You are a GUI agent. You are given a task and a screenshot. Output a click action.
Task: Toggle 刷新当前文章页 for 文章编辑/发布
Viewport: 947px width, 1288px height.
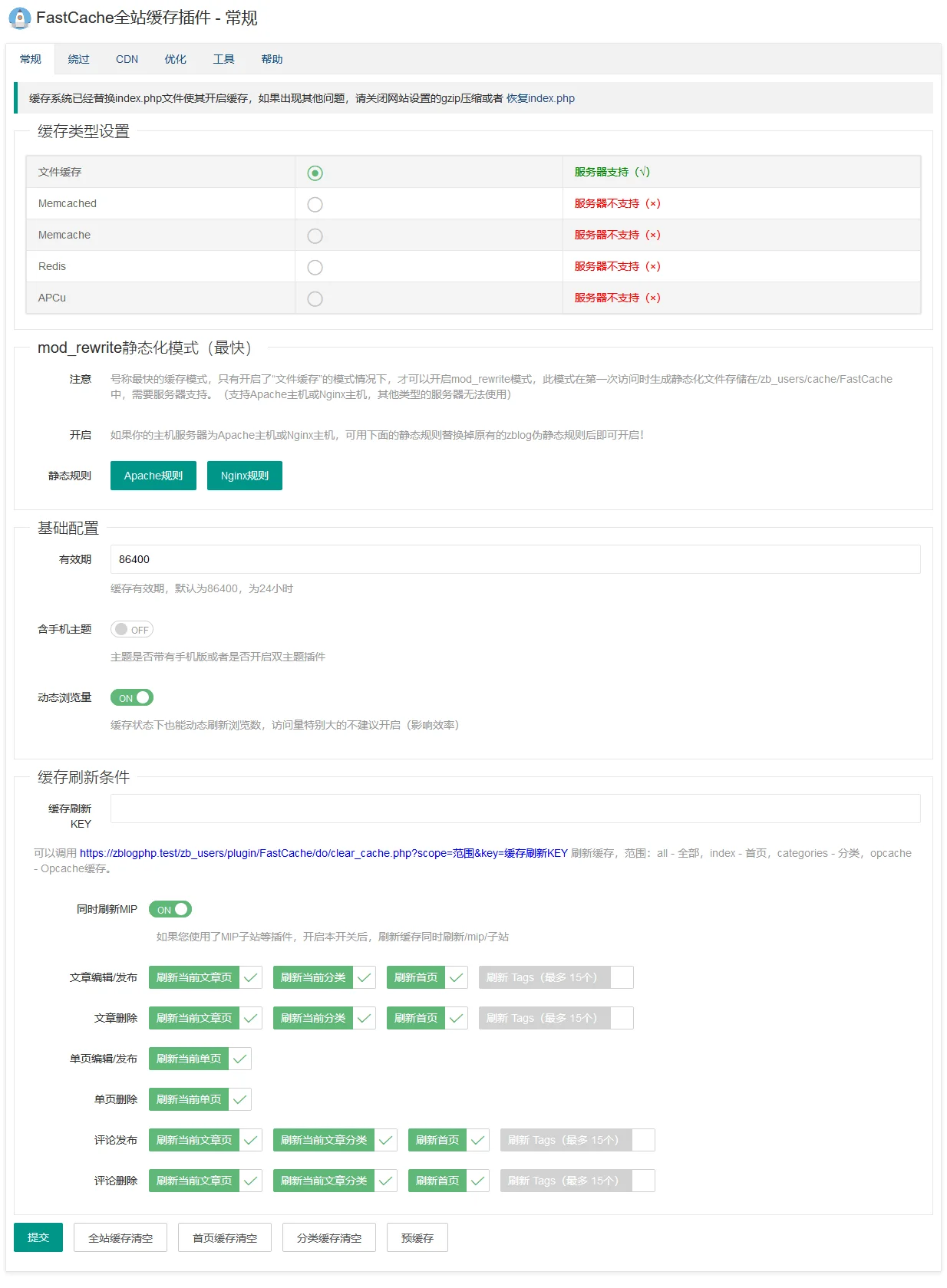tap(206, 977)
